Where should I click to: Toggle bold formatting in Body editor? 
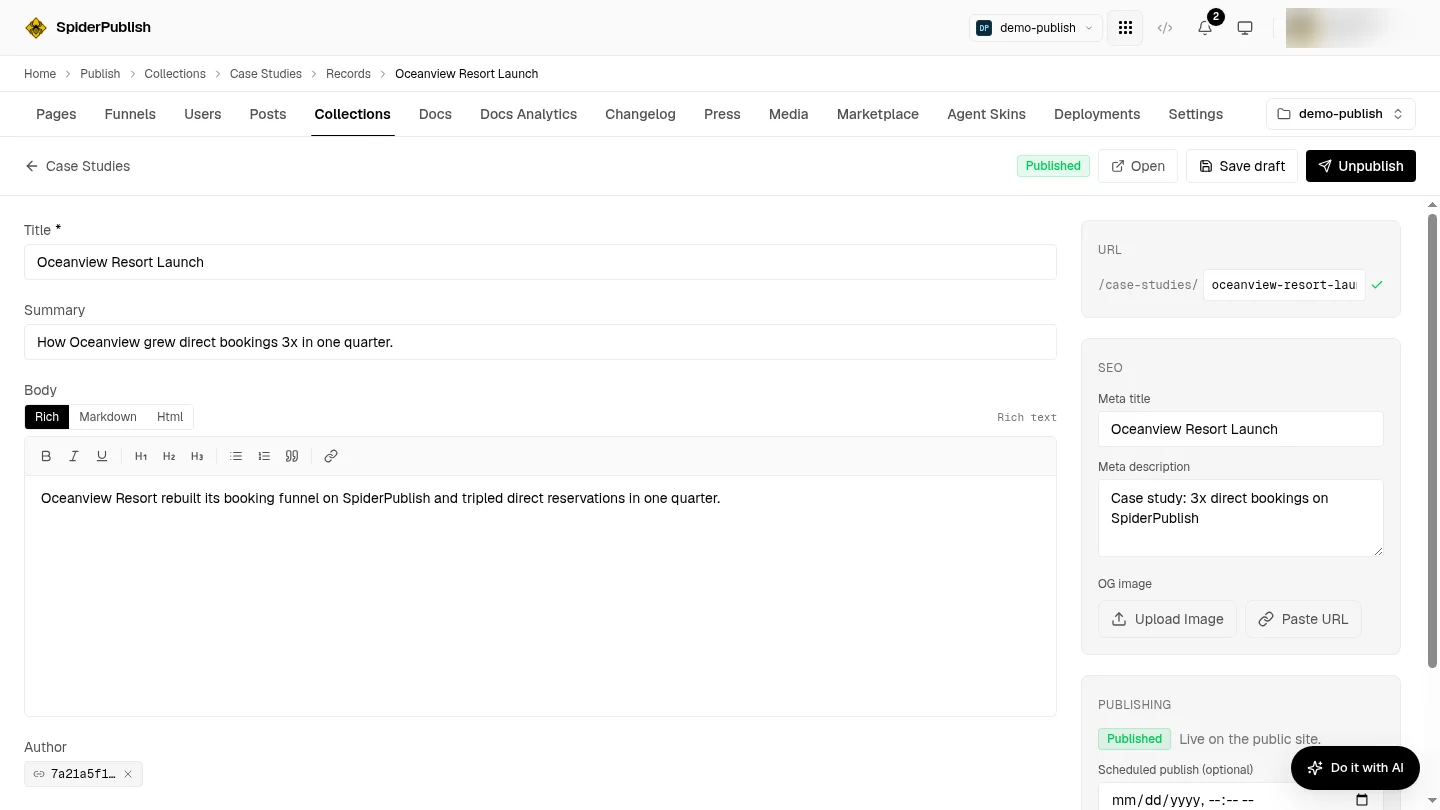(x=46, y=456)
